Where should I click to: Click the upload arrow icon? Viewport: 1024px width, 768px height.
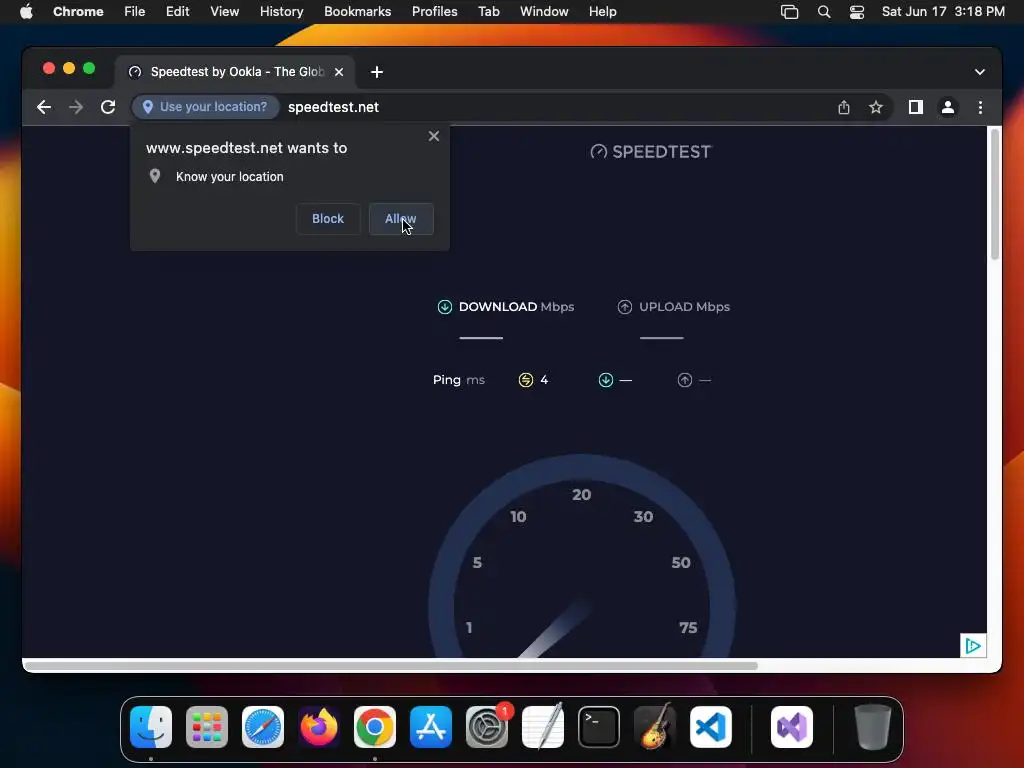tap(625, 307)
